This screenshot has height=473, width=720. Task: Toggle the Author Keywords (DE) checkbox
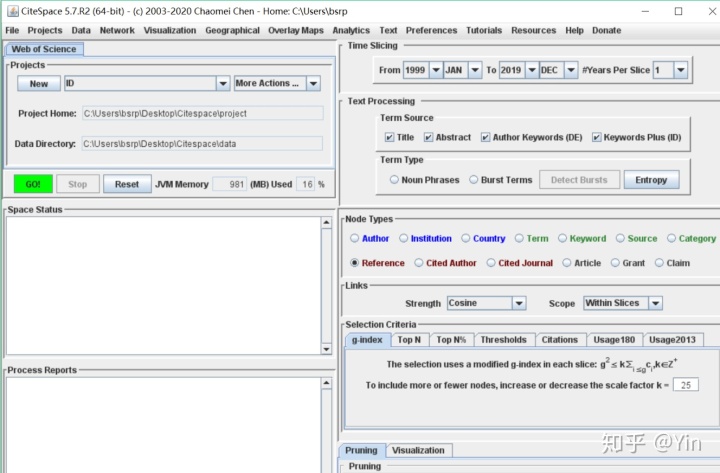coord(485,137)
